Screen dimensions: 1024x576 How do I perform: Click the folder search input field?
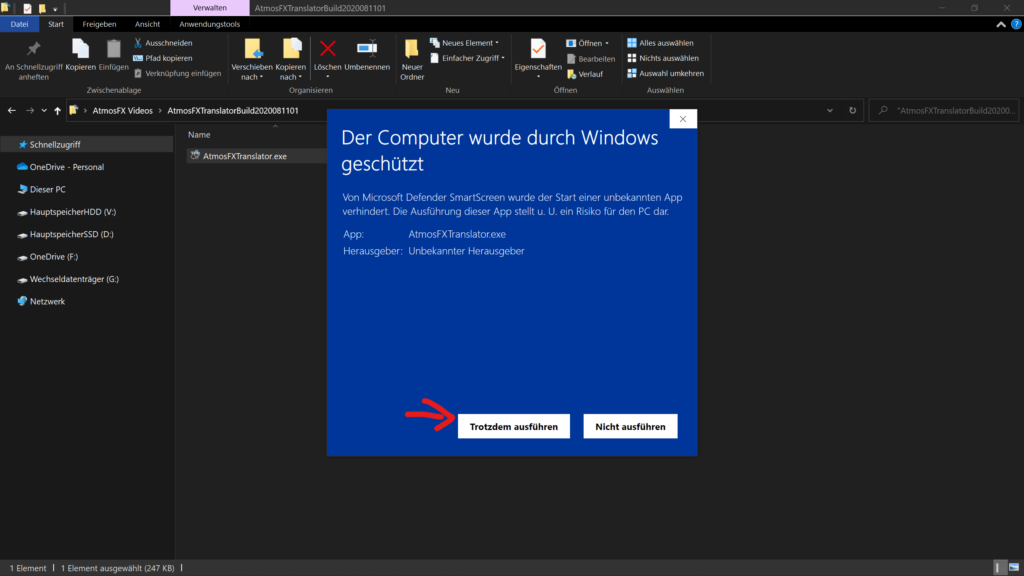click(944, 110)
